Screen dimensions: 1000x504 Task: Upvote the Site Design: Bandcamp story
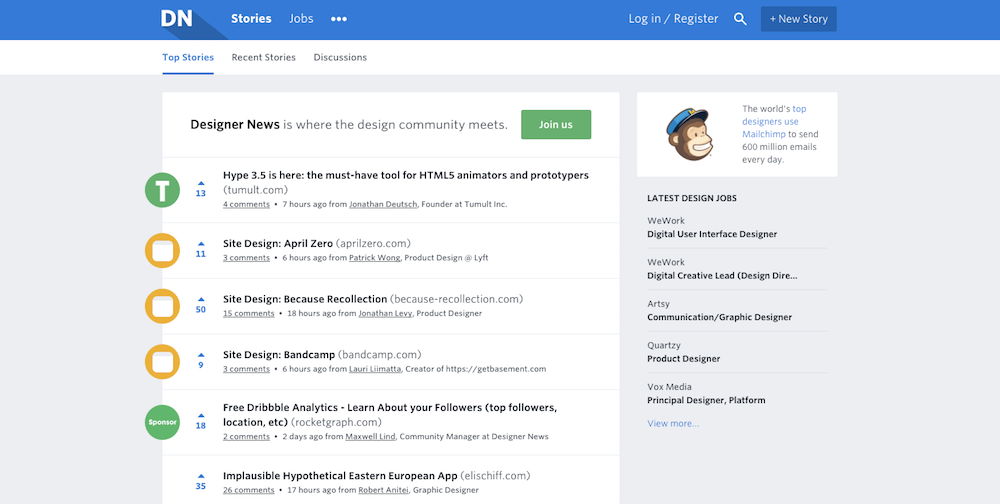pyautogui.click(x=201, y=355)
